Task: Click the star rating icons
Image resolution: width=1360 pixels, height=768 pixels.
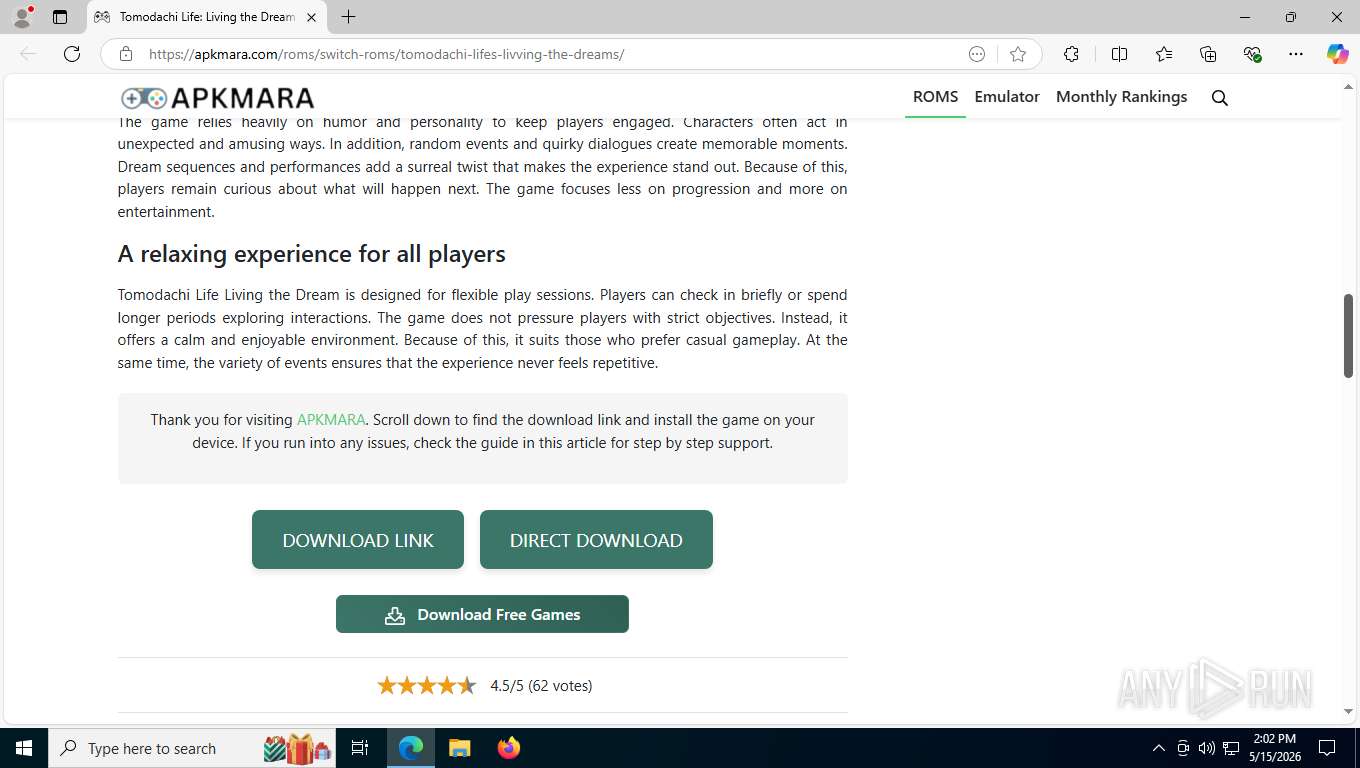Action: [x=426, y=686]
